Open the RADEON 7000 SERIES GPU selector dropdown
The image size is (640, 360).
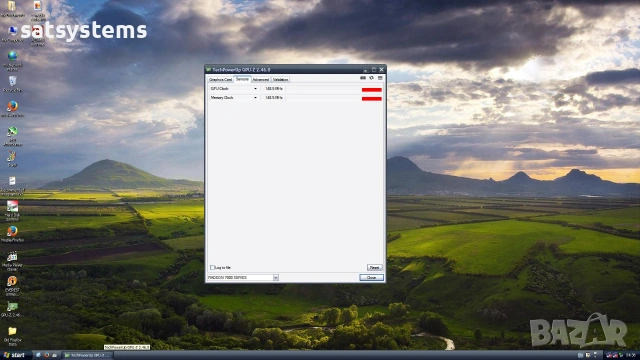click(x=276, y=278)
